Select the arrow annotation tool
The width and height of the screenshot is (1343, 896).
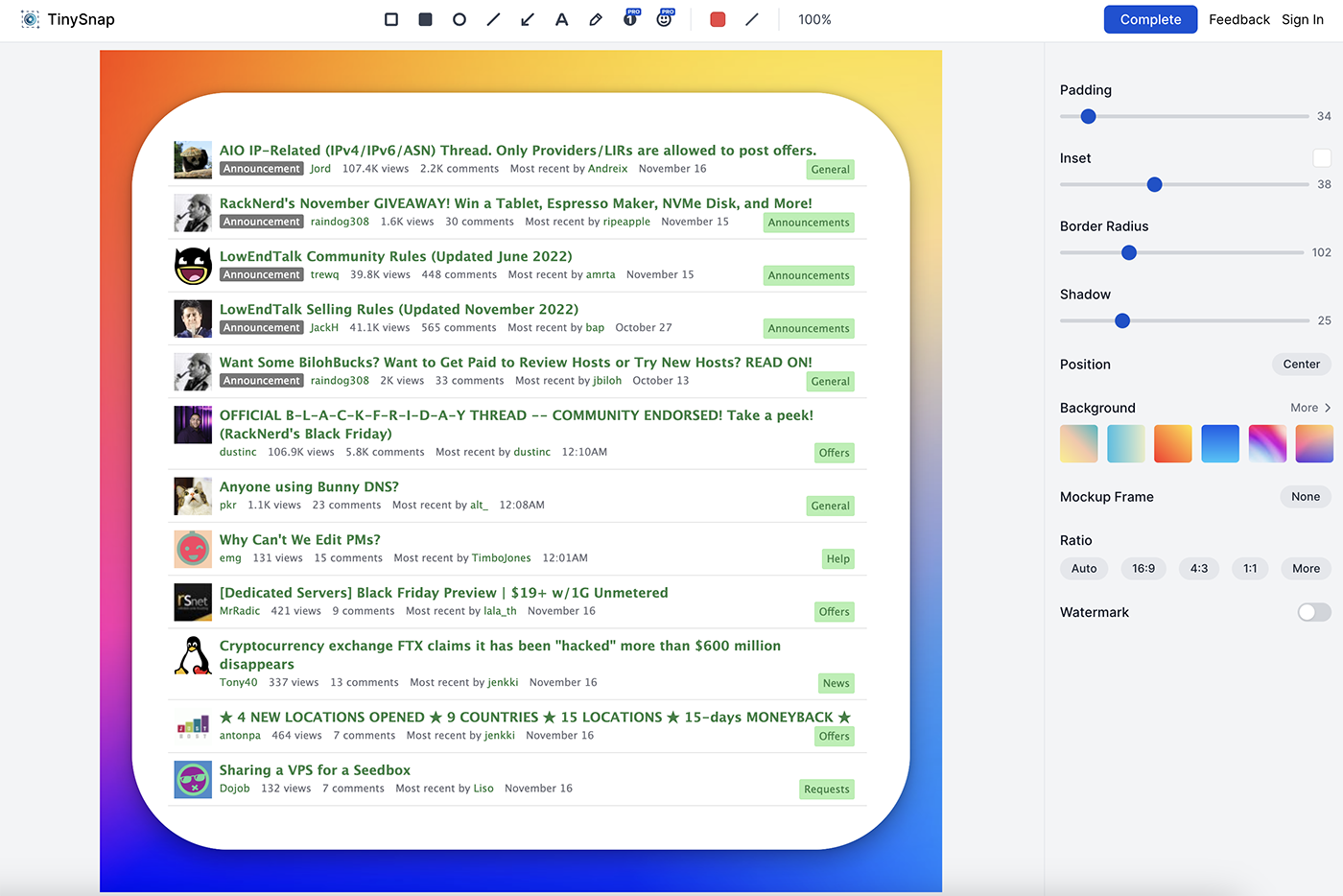528,19
